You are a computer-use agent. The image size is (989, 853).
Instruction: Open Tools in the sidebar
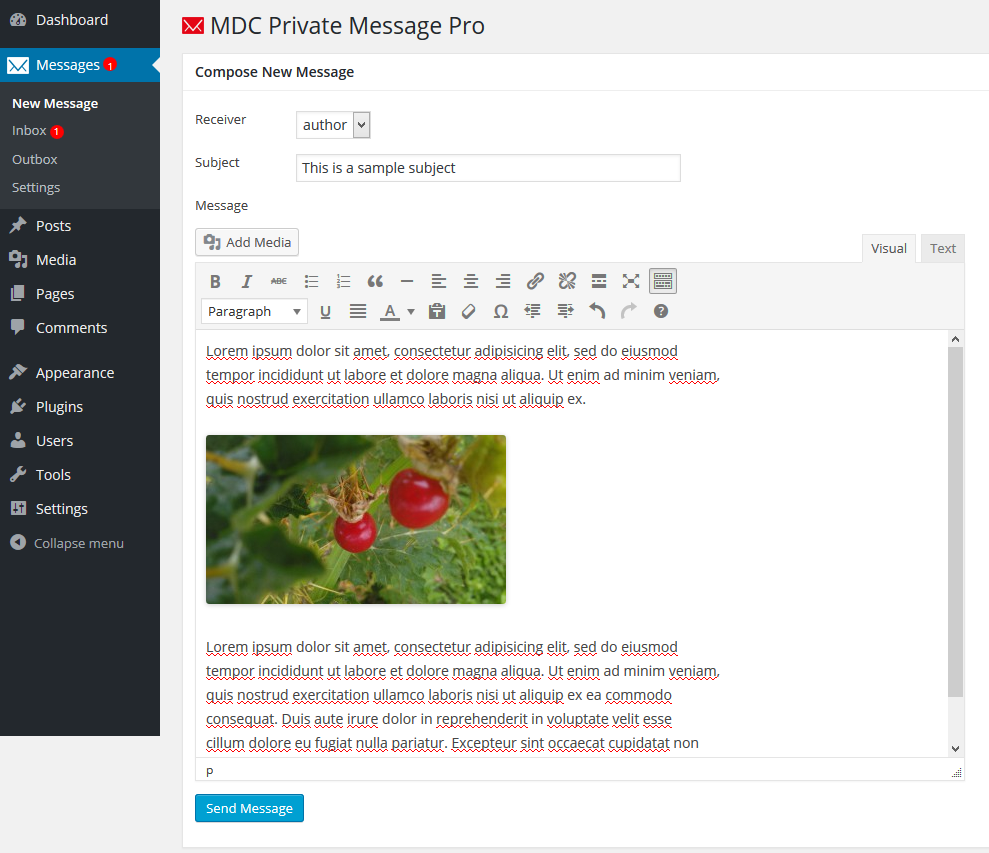coord(79,475)
